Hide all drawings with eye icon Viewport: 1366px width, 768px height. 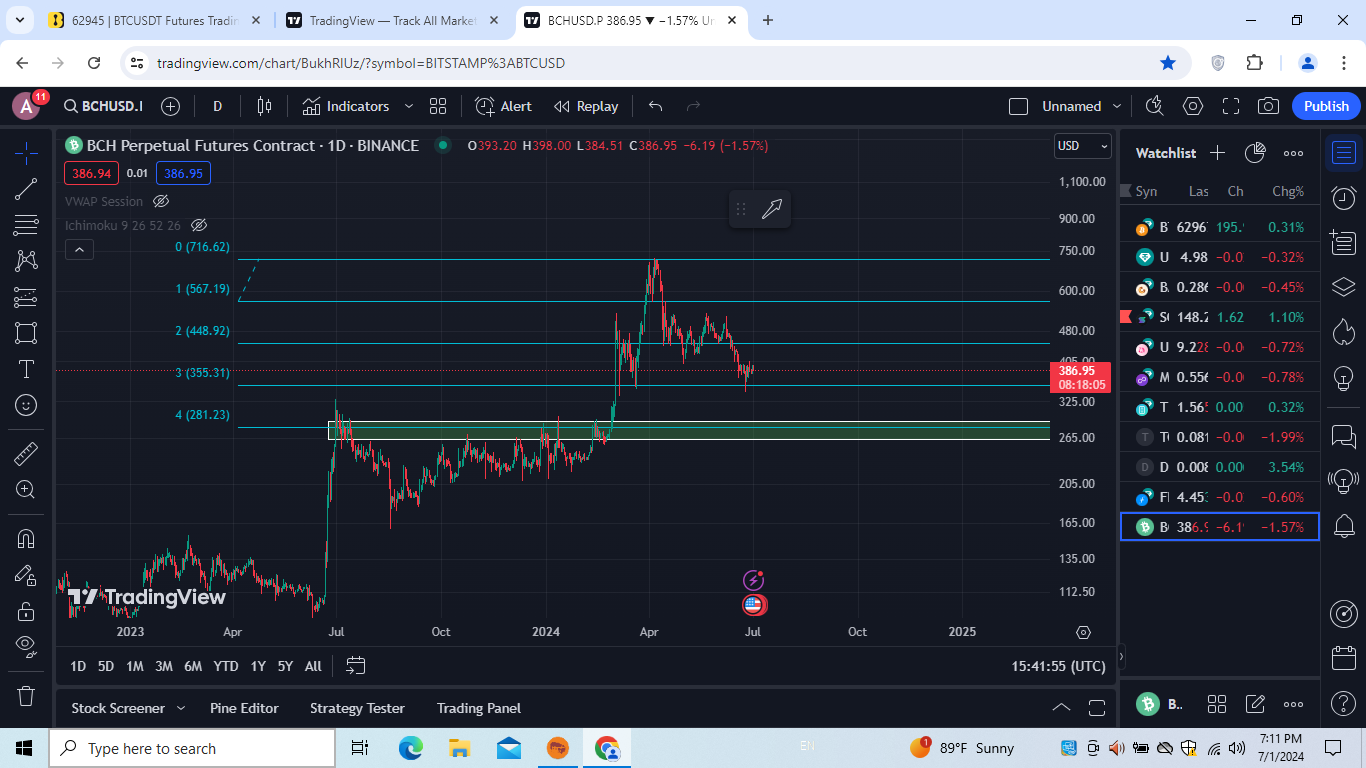pyautogui.click(x=26, y=646)
